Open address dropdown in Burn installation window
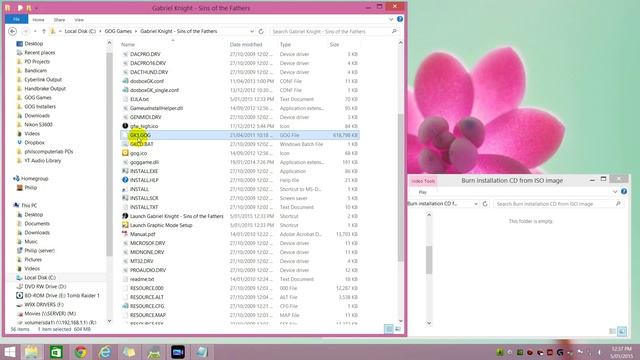This screenshot has height=360, width=640. [x=476, y=204]
